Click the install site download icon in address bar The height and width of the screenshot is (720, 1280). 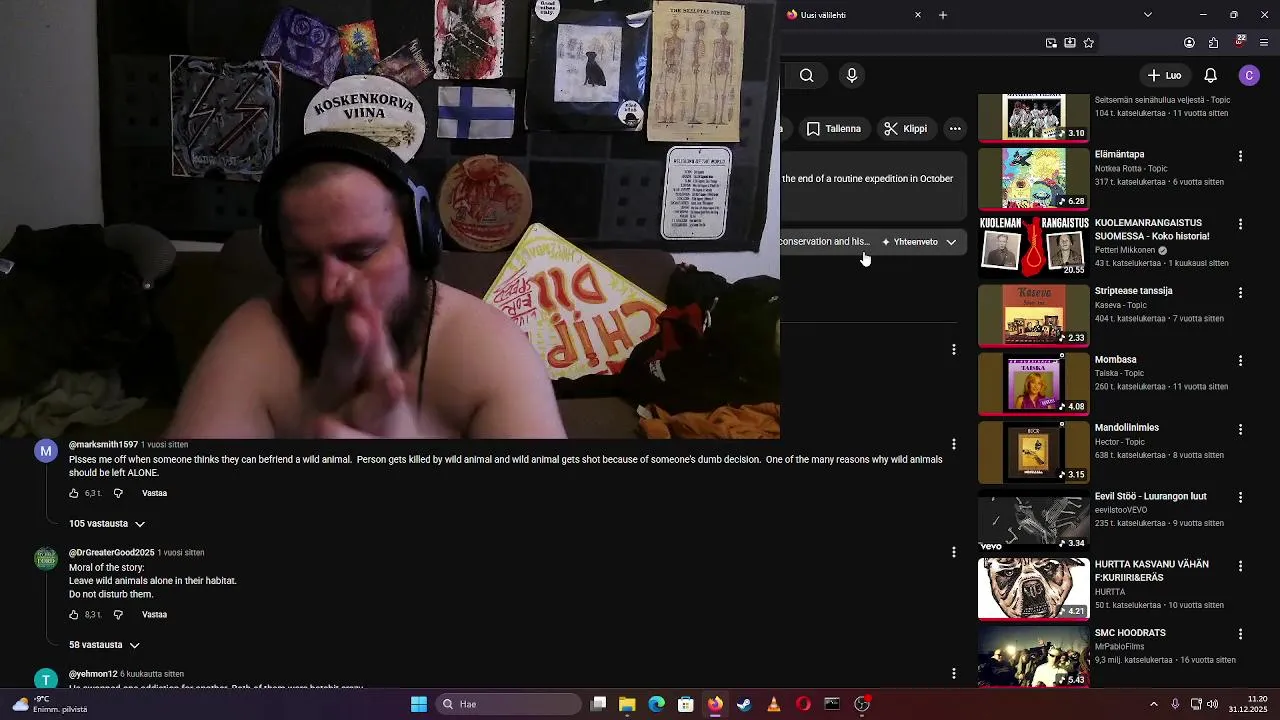[x=1070, y=43]
